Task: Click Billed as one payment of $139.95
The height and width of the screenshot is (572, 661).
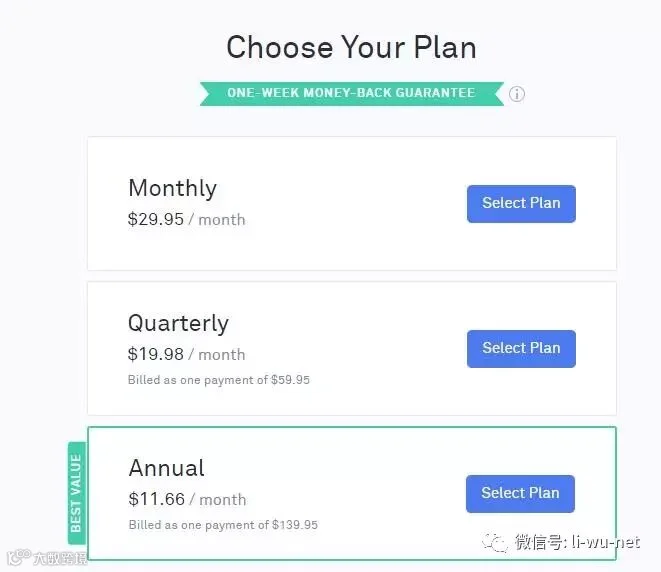Action: click(223, 525)
